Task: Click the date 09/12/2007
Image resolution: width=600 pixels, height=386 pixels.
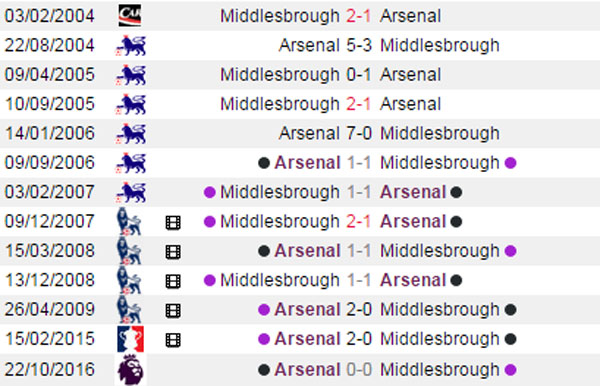Action: 49,221
